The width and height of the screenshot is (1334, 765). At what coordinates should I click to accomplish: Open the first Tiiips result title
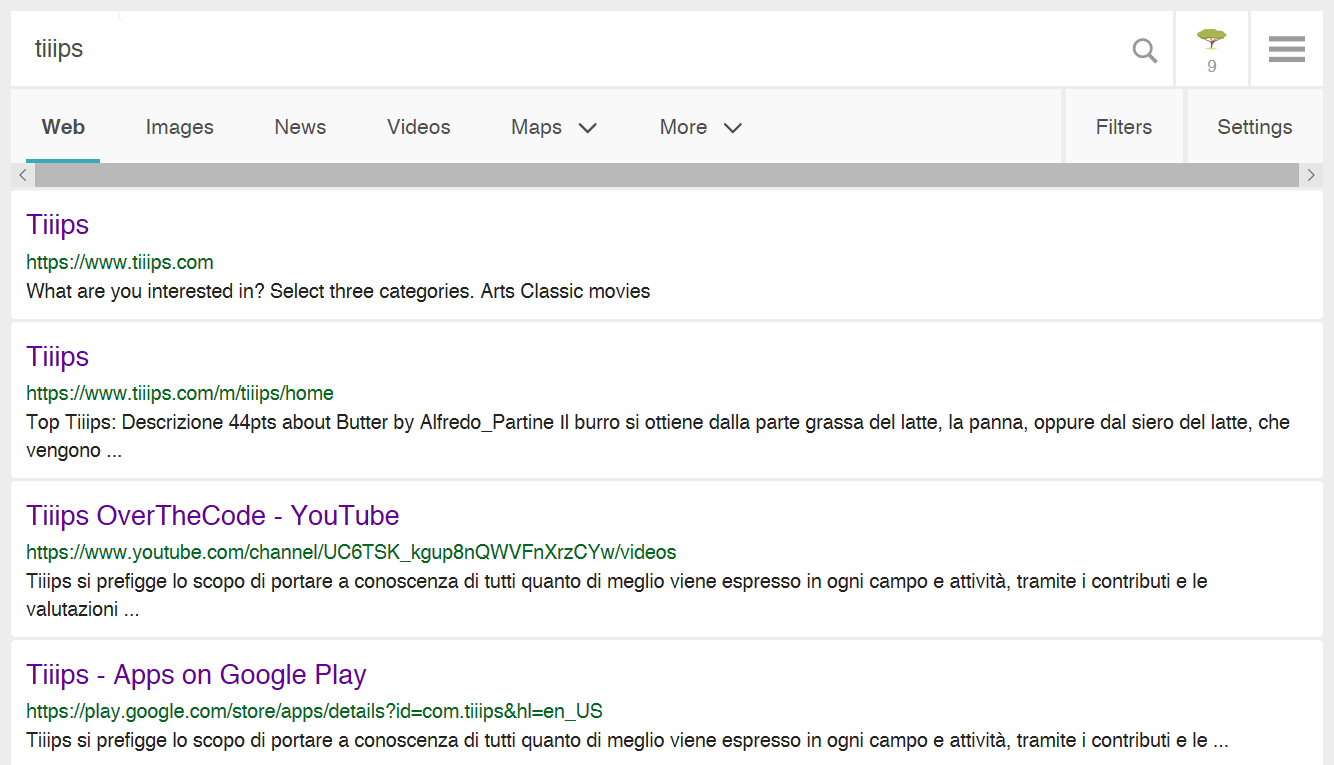click(58, 225)
